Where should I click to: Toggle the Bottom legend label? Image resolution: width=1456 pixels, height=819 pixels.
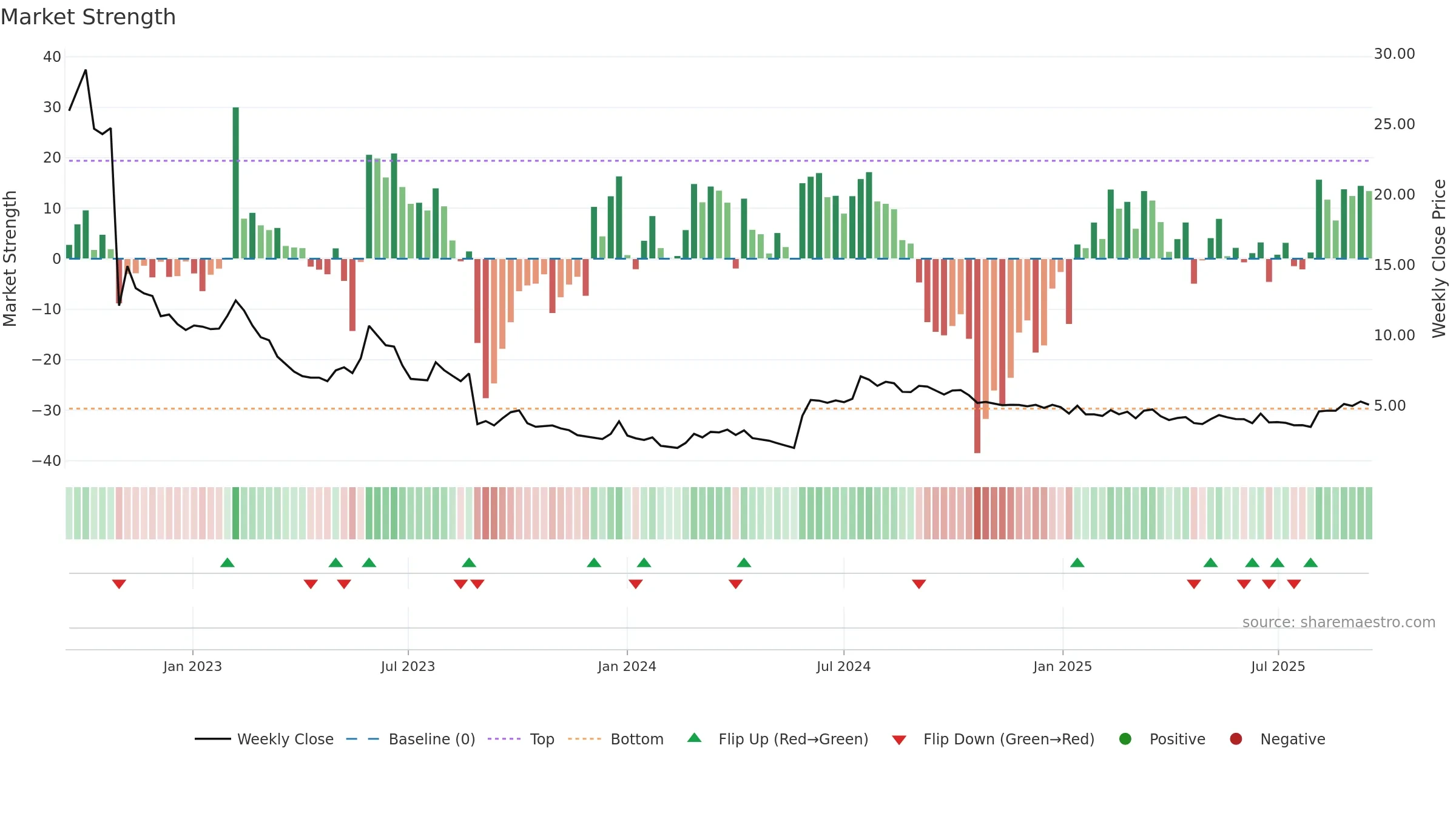point(637,740)
